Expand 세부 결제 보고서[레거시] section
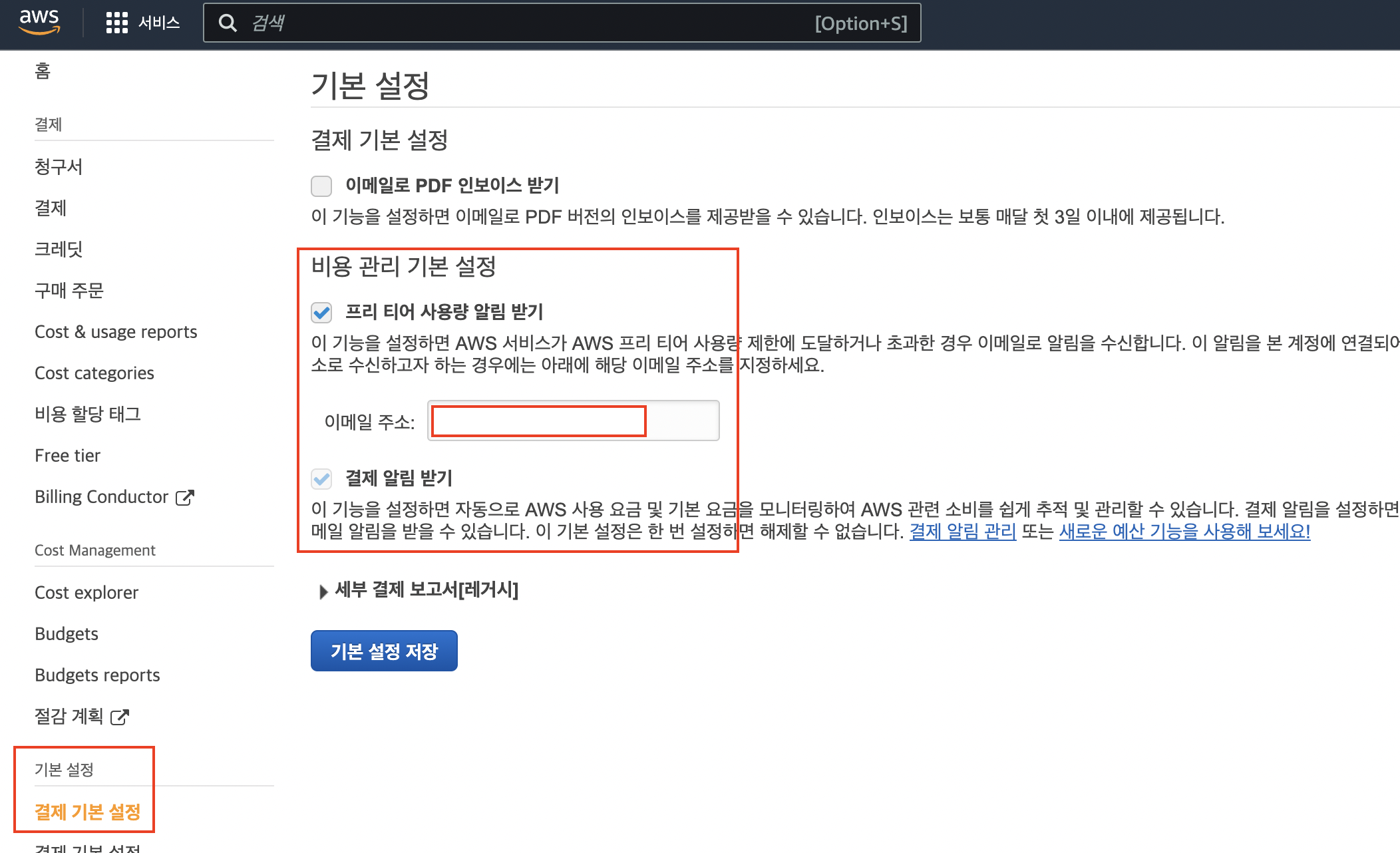The width and height of the screenshot is (1400, 853). point(323,591)
